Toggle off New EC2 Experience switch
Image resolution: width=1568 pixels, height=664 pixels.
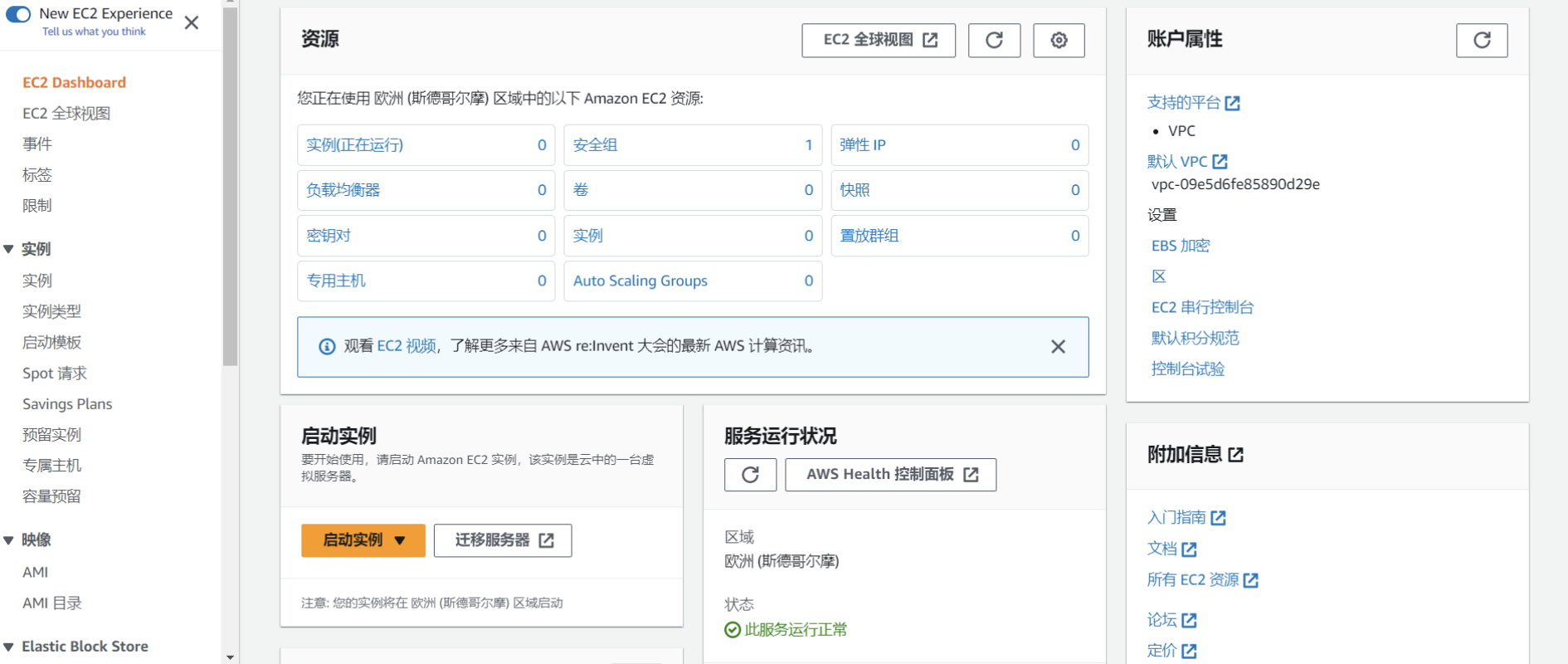pyautogui.click(x=18, y=14)
